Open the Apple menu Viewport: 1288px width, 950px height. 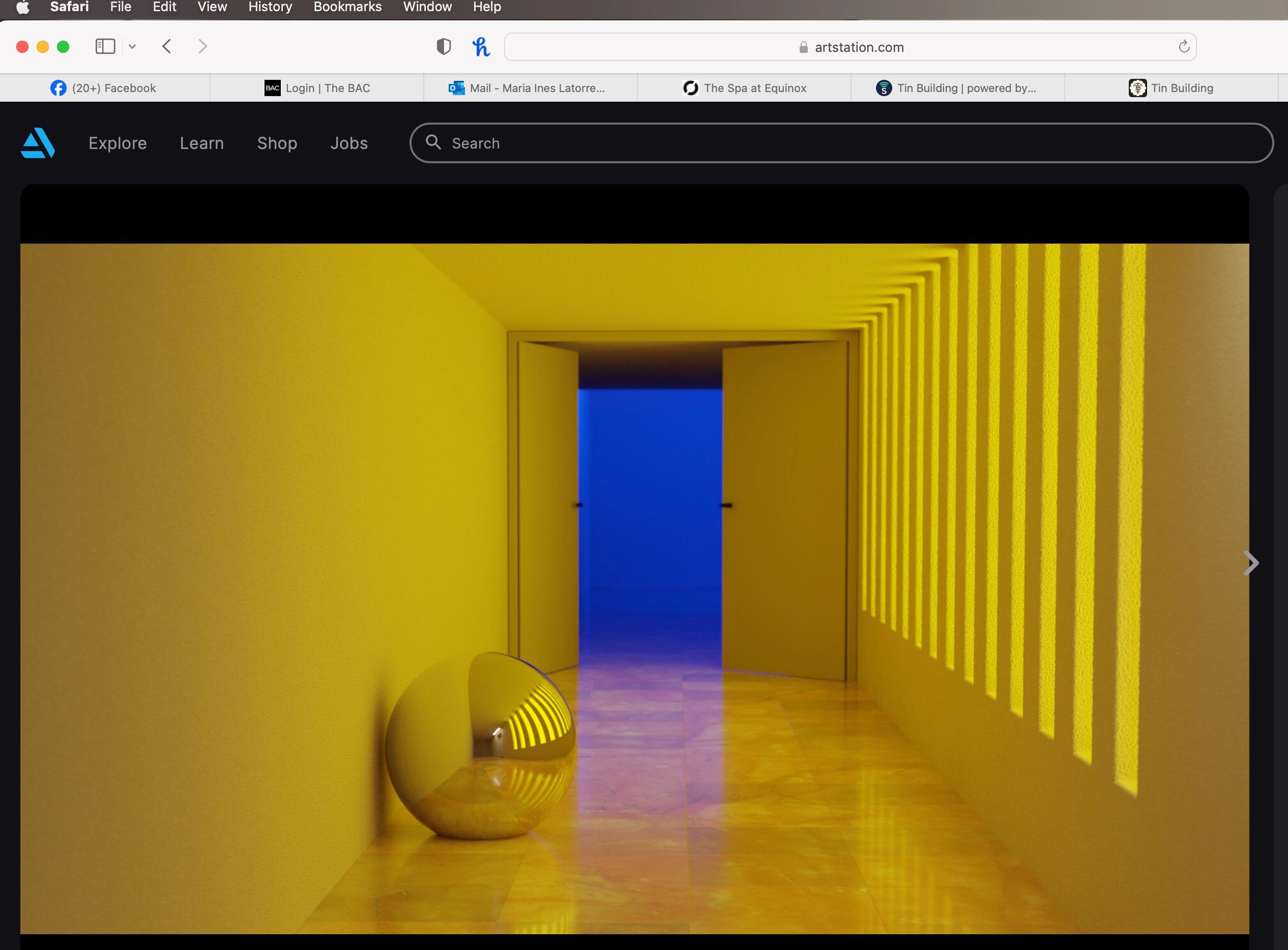pos(22,8)
